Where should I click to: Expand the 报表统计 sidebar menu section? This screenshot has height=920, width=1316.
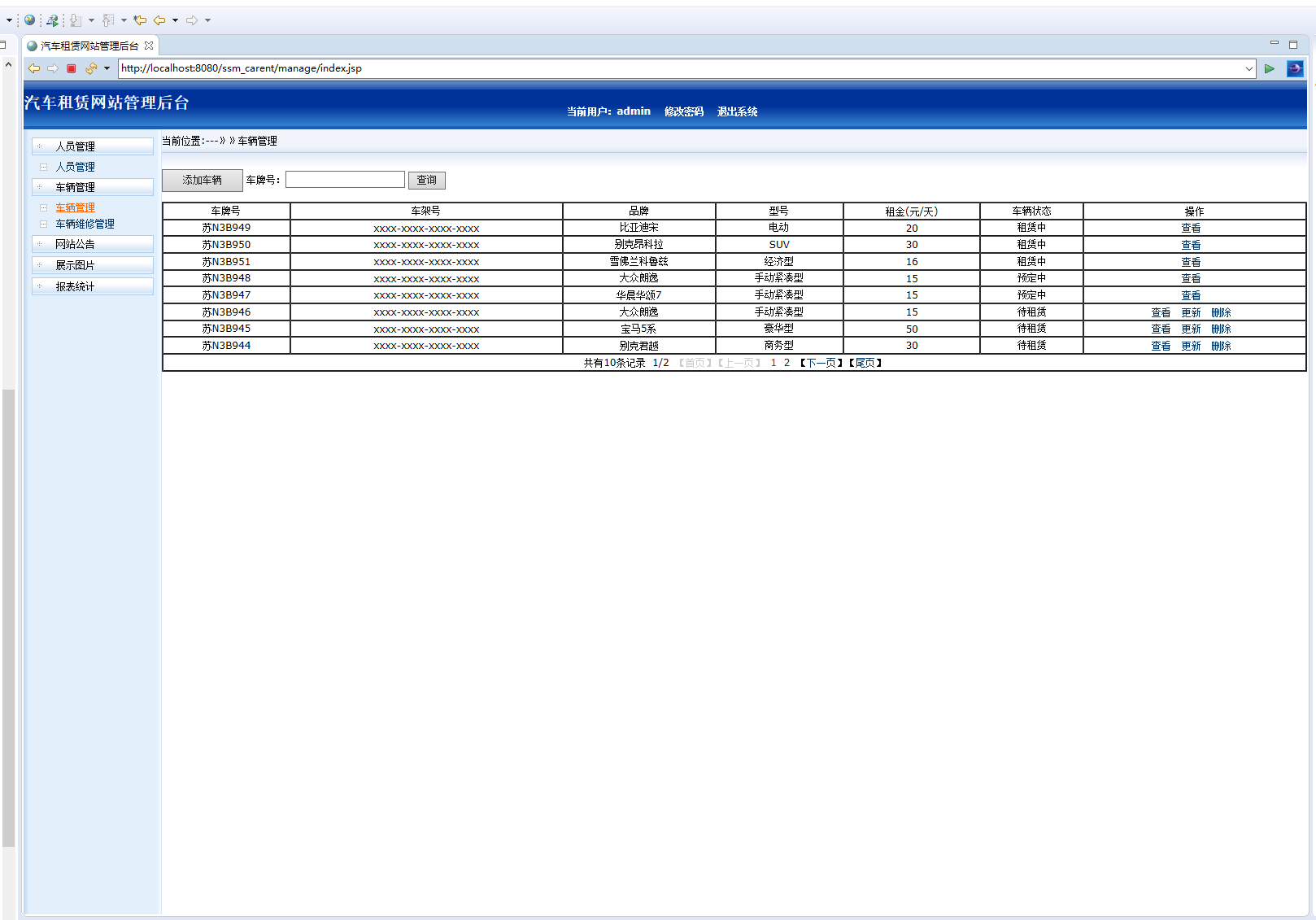pos(93,286)
